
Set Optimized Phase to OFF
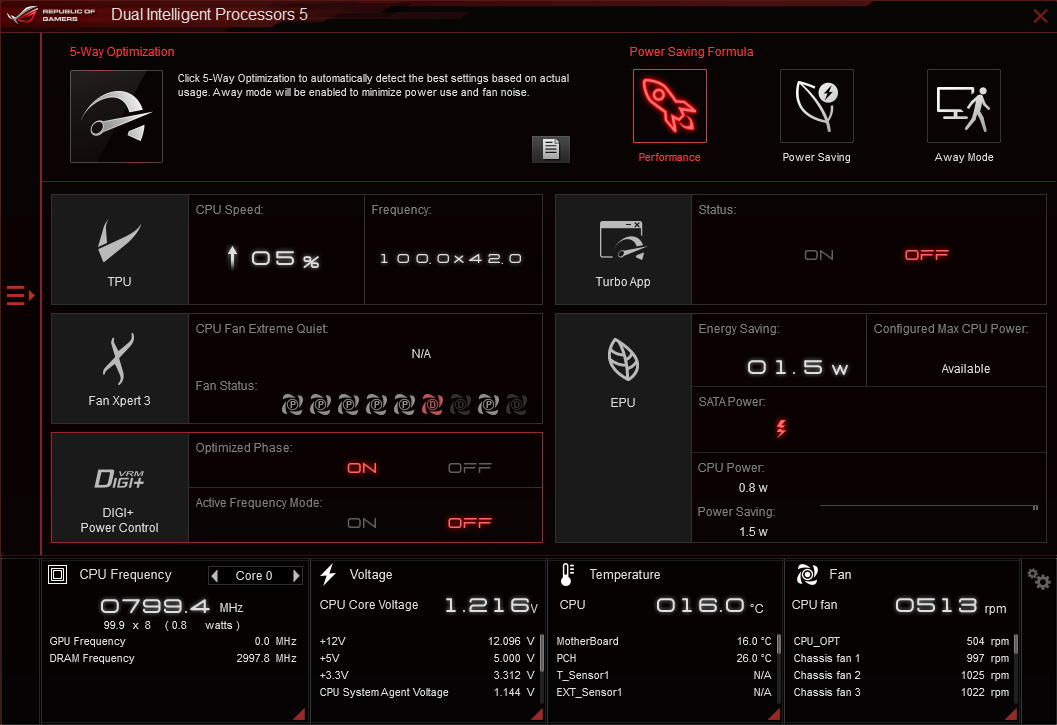(470, 468)
